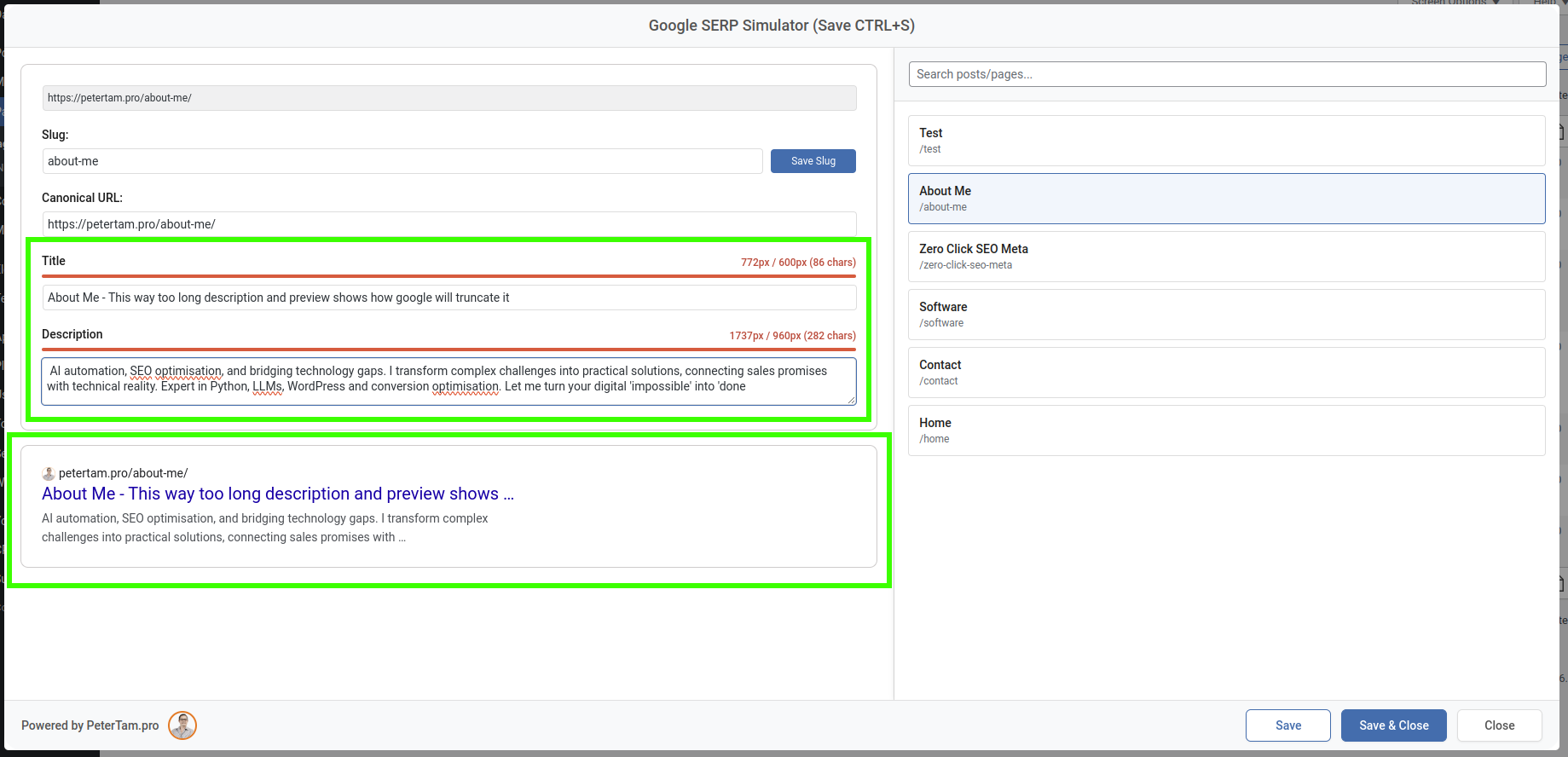Focus the Search posts/pages box
Image resolution: width=1568 pixels, height=757 pixels.
tap(1227, 74)
